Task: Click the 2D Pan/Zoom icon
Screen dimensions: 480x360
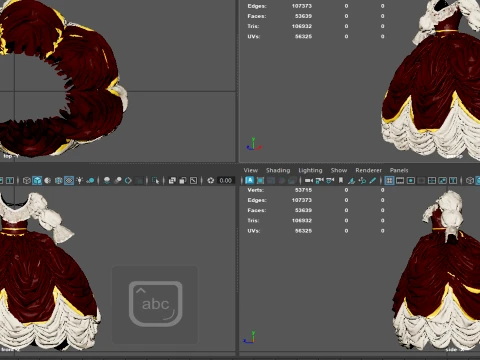Action: (362, 181)
